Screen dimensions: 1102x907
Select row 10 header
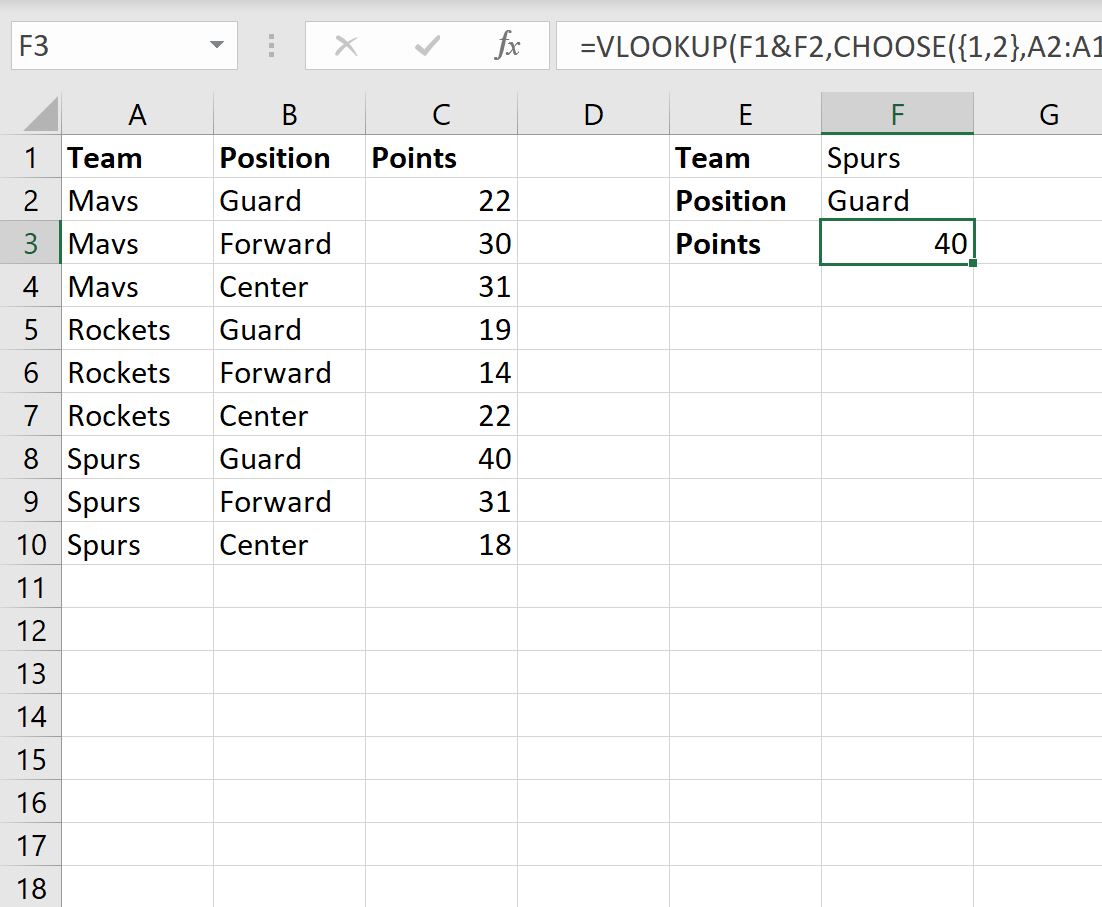[30, 545]
